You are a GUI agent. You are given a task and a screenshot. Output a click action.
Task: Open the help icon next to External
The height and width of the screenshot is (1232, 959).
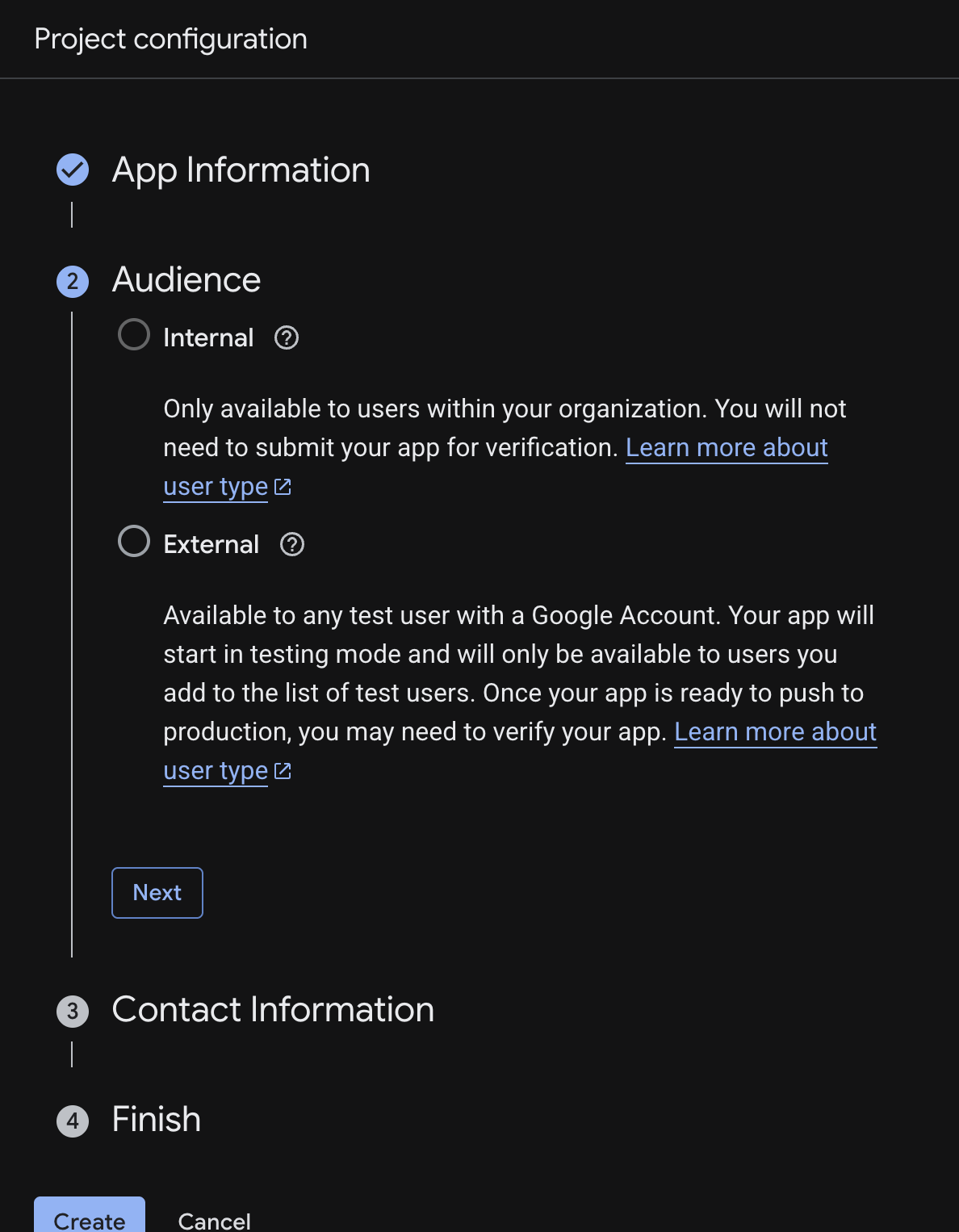pyautogui.click(x=292, y=544)
